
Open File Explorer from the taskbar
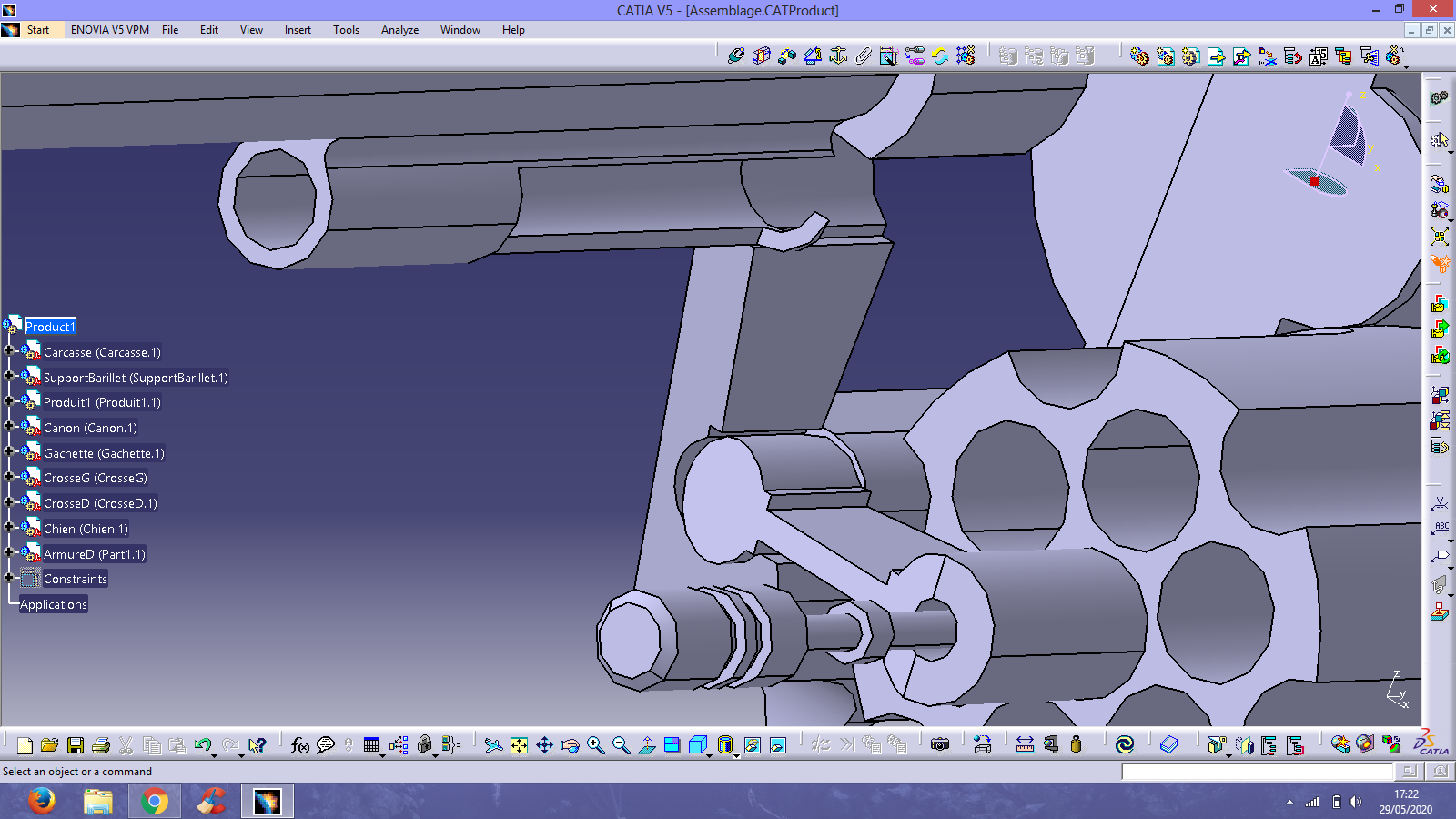[98, 801]
